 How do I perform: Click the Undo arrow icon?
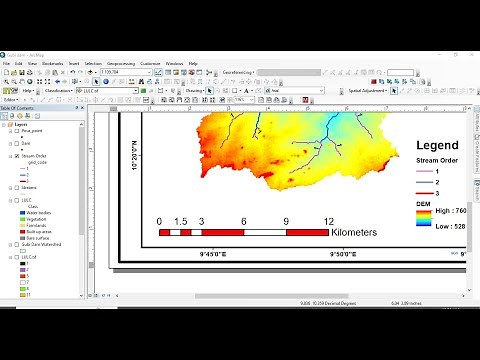[73, 72]
